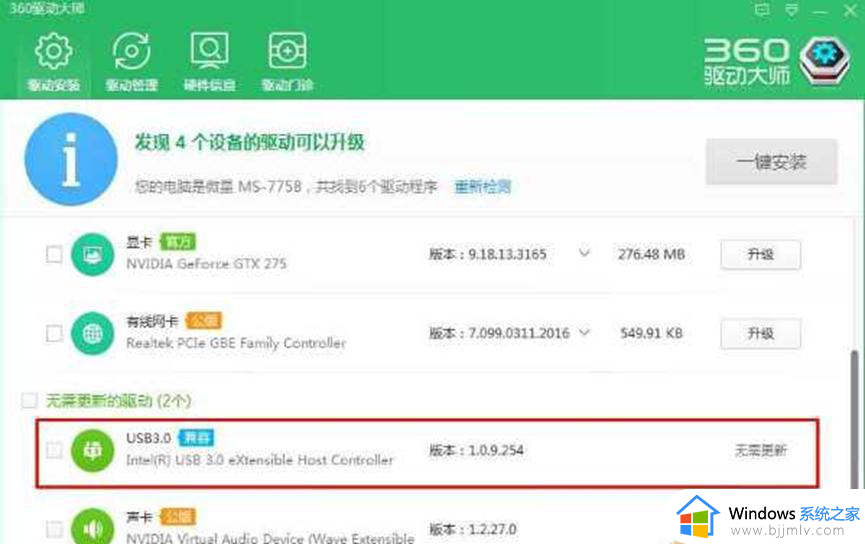Click the 发现 4 个设备的驱动可以升级 heading
Screen dimensions: 865x544
(x=249, y=143)
